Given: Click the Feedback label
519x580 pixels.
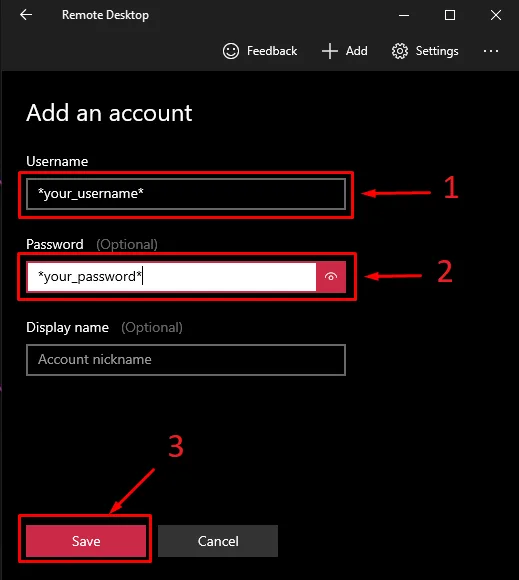Looking at the screenshot, I should click(x=272, y=51).
